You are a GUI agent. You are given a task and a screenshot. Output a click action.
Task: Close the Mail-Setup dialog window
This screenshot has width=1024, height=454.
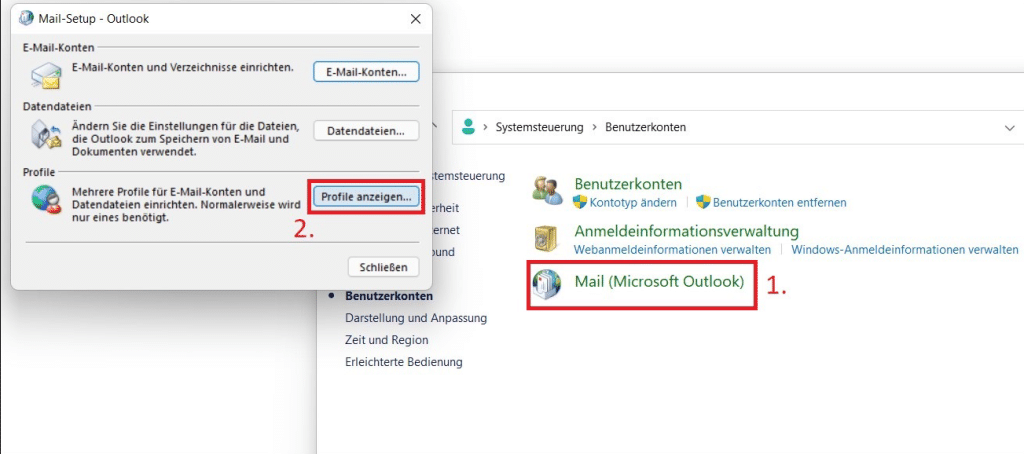(x=415, y=19)
